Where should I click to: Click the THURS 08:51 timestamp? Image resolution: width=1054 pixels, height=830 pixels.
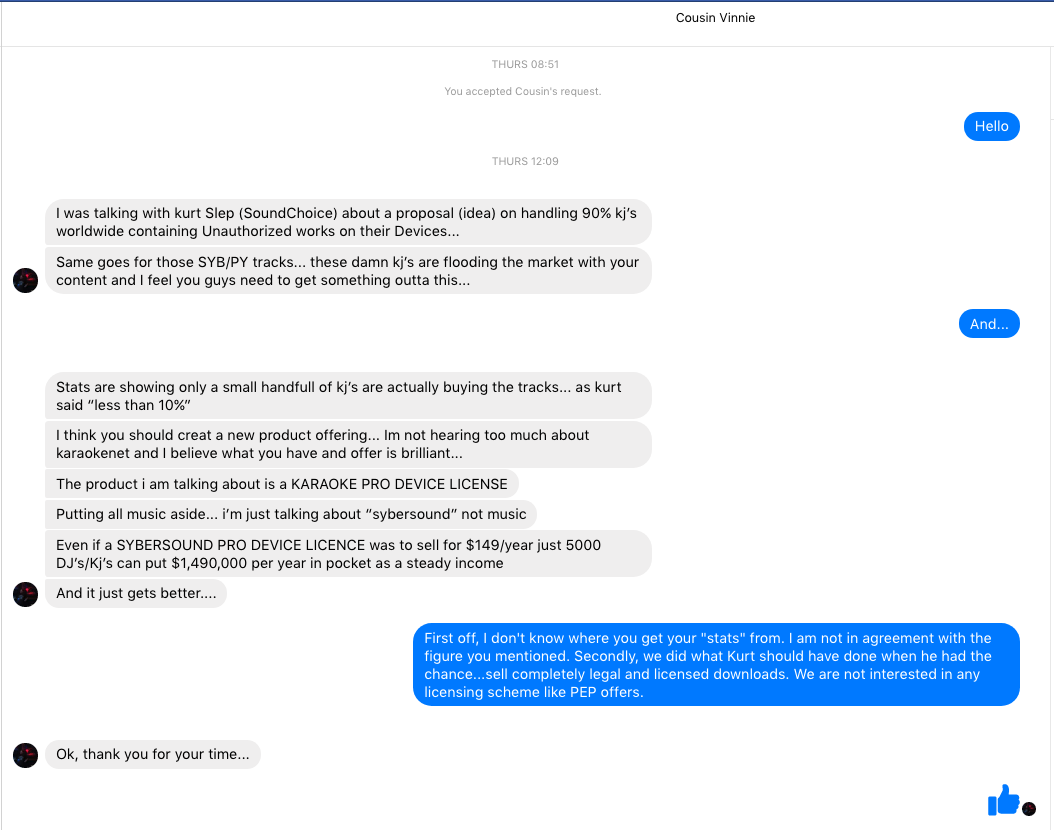[x=525, y=64]
